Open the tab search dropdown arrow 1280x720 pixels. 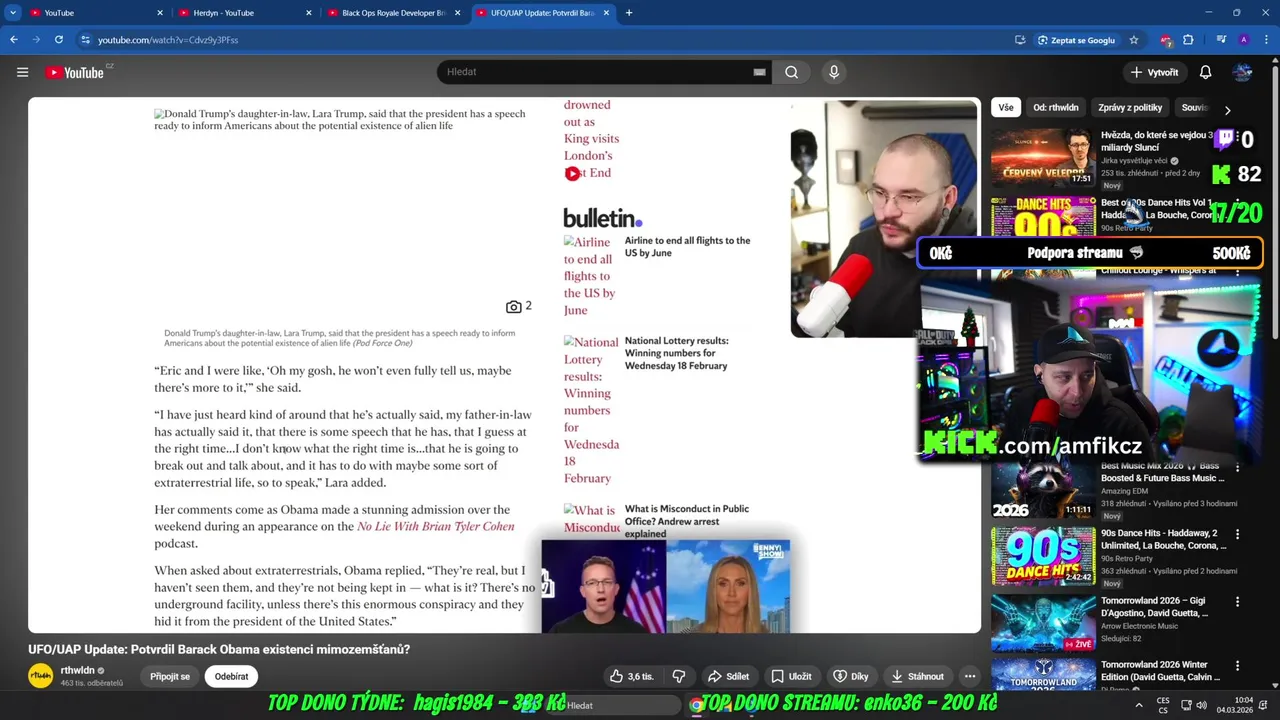tap(12, 13)
